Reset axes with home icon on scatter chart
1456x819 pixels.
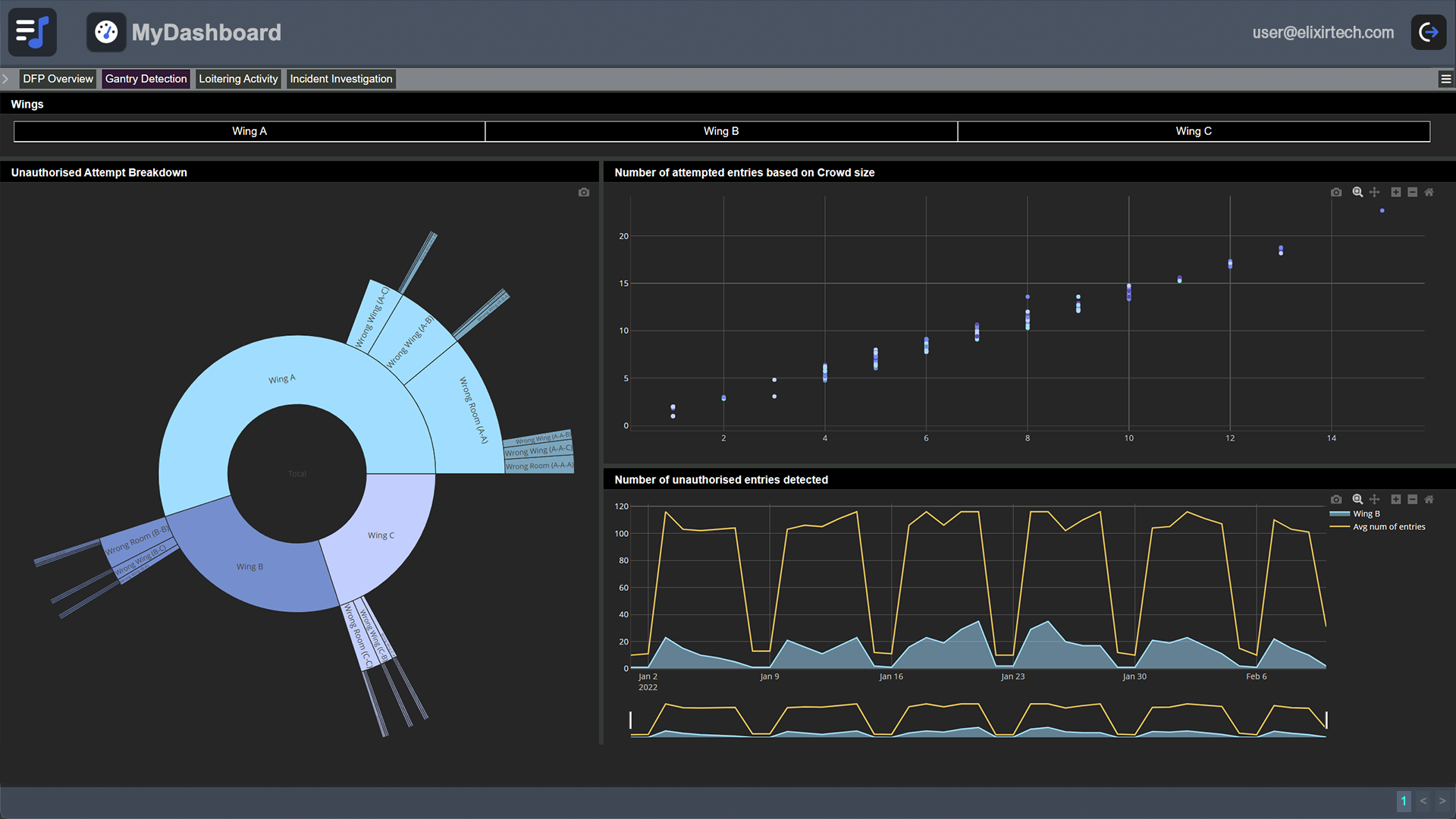click(x=1429, y=193)
